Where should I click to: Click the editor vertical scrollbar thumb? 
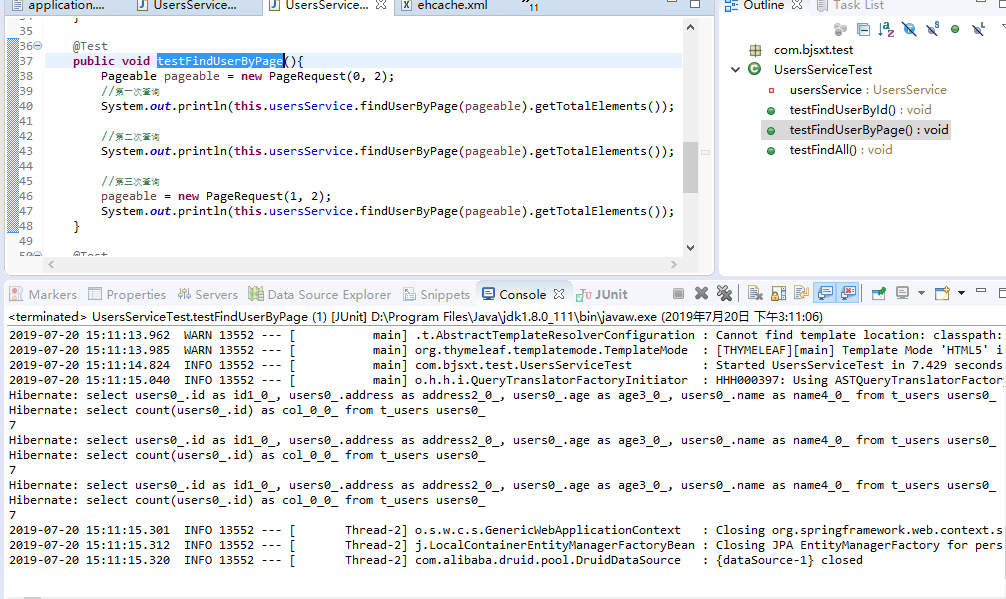click(x=690, y=167)
